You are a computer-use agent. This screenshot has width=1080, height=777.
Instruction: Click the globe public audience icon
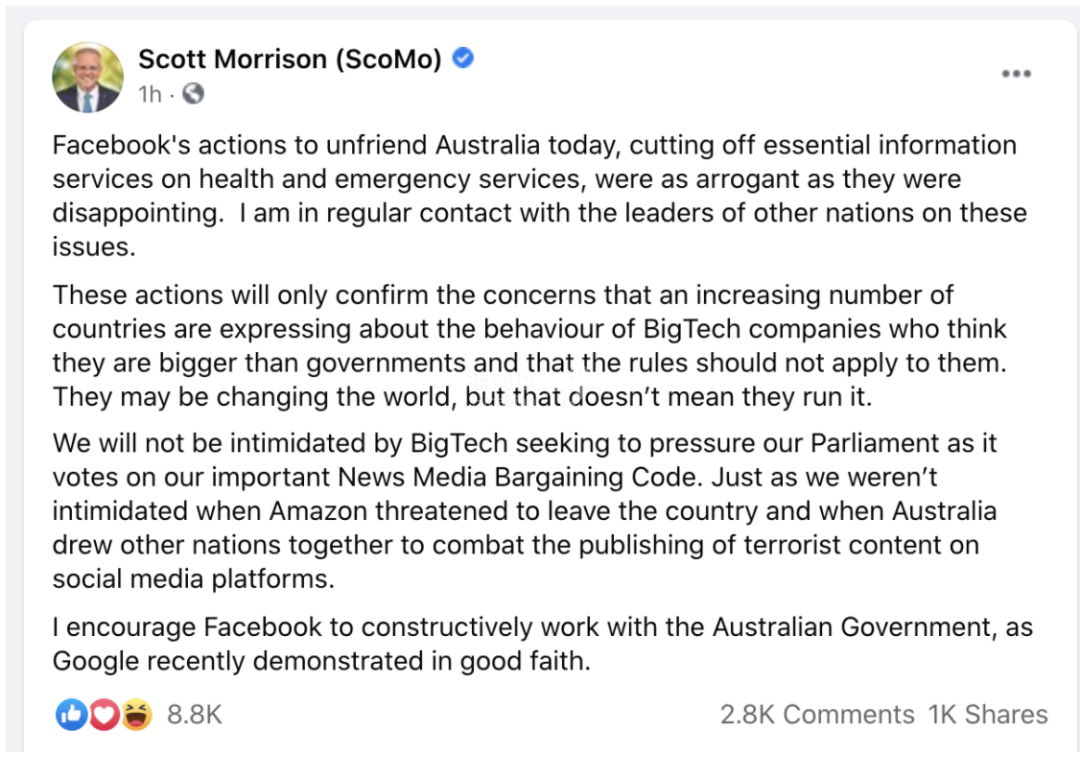click(x=193, y=93)
